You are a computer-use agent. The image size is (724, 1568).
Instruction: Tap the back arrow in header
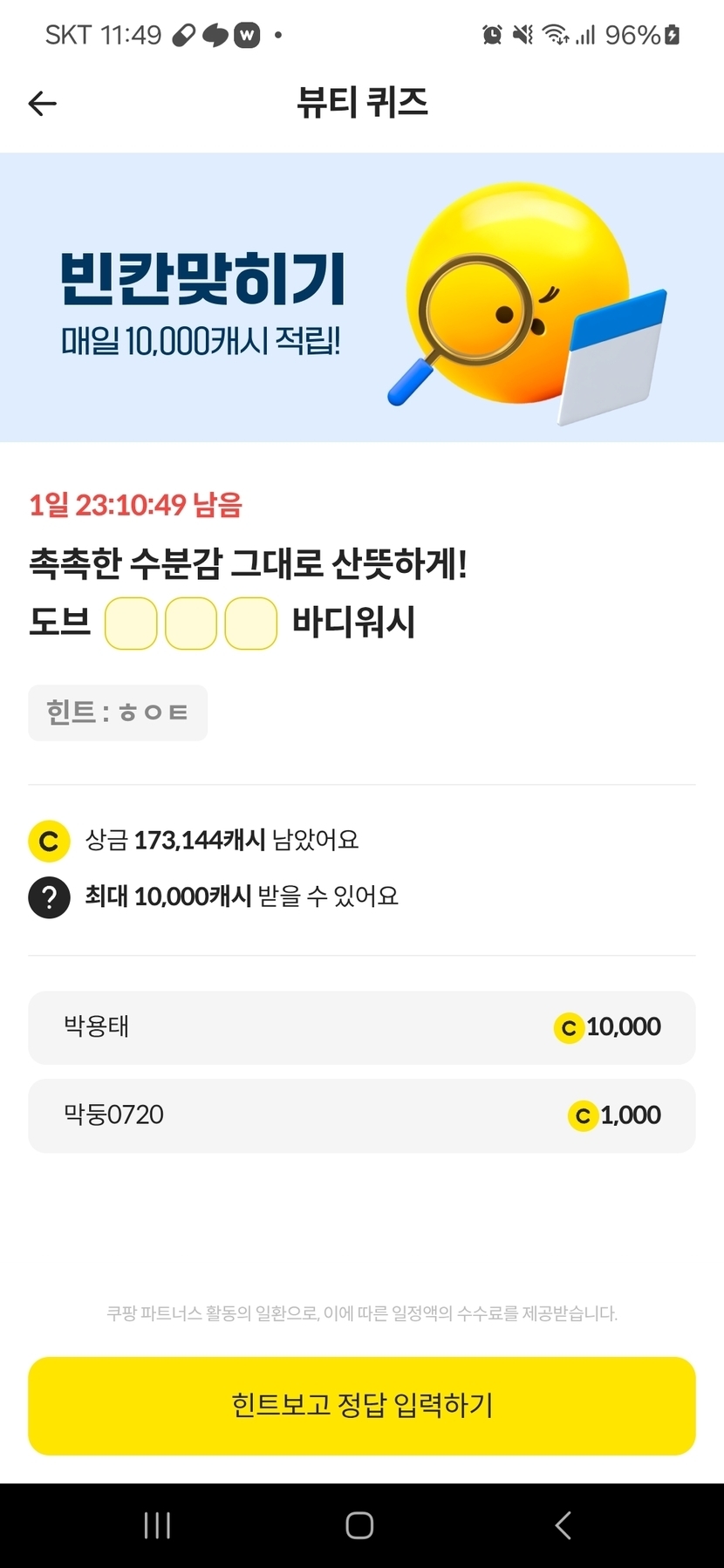point(43,104)
